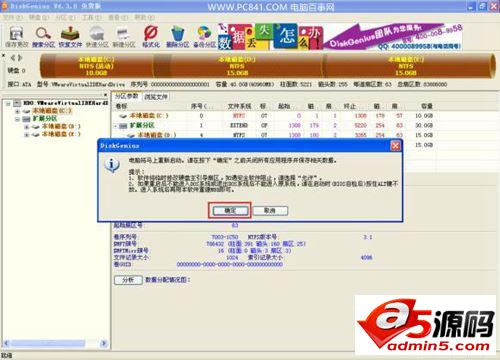Click the 10.0GB capacity cell in the table
Viewport: 500px width, 360px height.
(424, 116)
